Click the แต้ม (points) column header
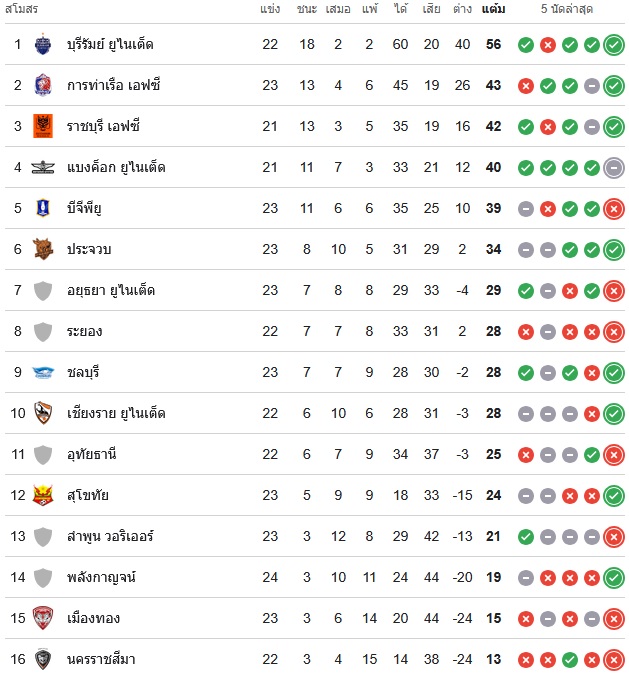629x673 pixels. pyautogui.click(x=493, y=9)
